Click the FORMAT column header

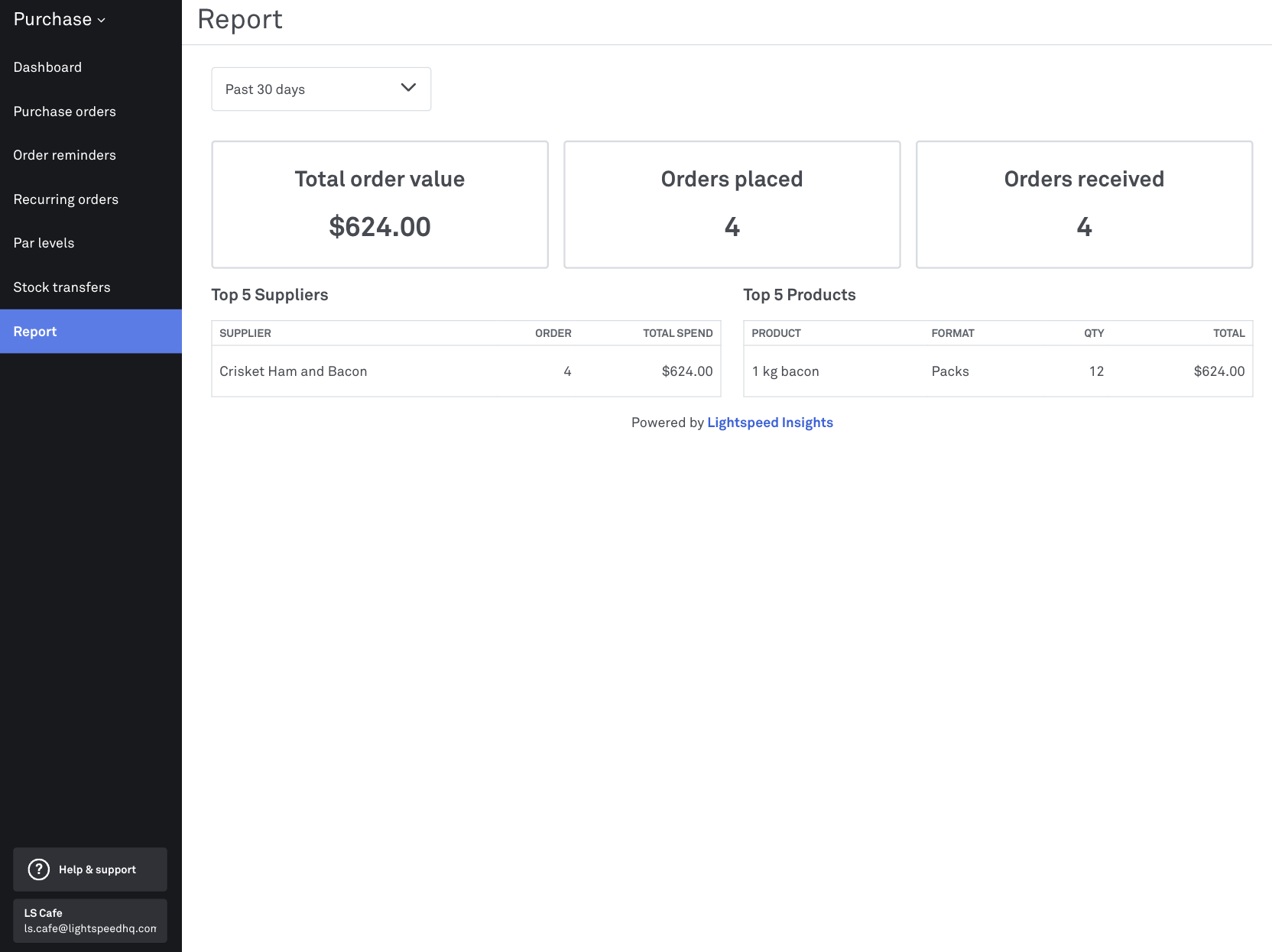[952, 333]
